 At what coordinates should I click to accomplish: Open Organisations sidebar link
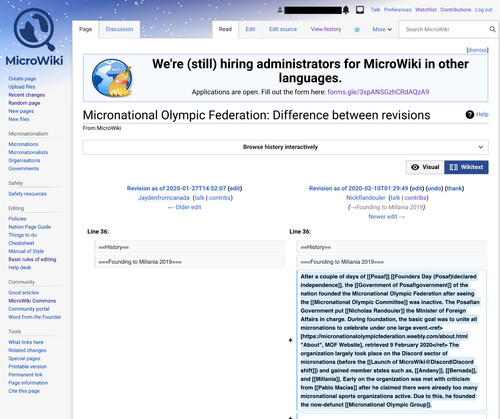pos(24,160)
